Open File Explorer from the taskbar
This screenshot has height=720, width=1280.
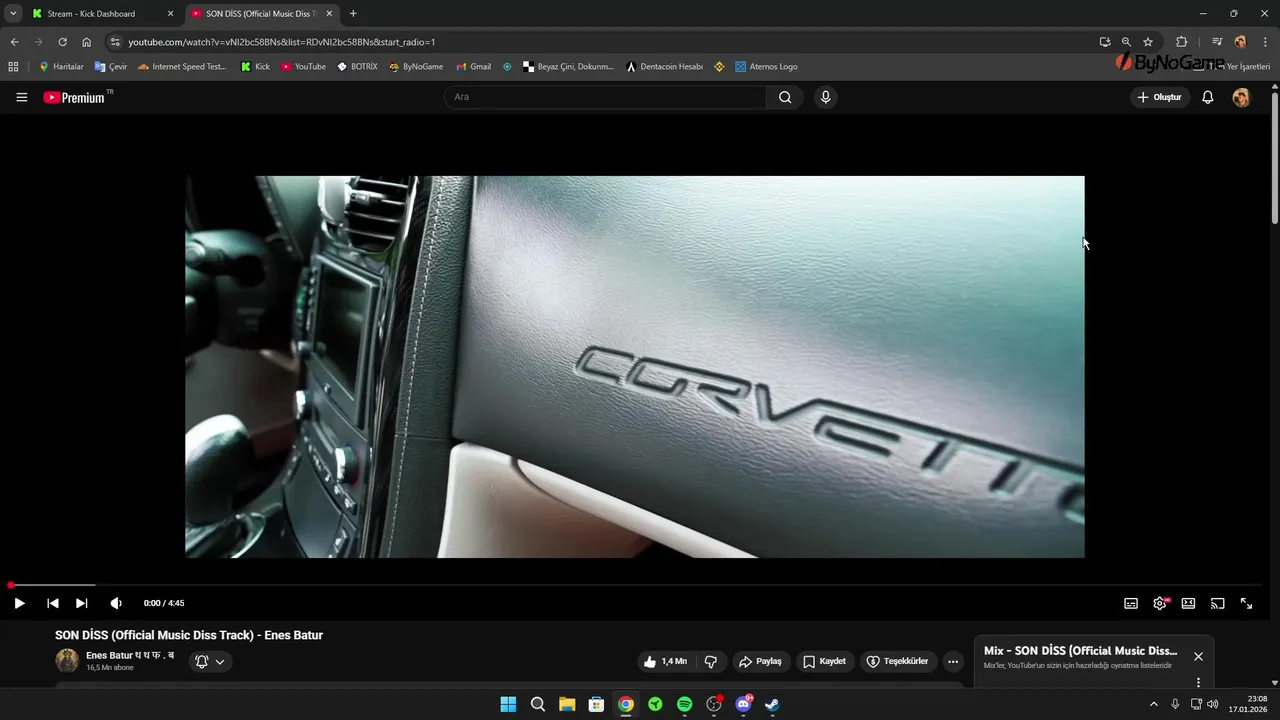pos(567,704)
